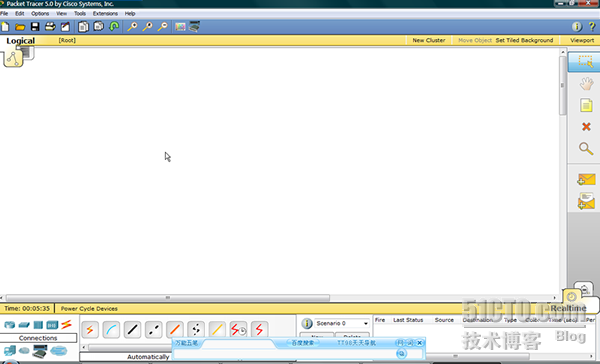Screen dimensions: 600x364
Task: Click the Print toolbar icon
Action: (50, 27)
